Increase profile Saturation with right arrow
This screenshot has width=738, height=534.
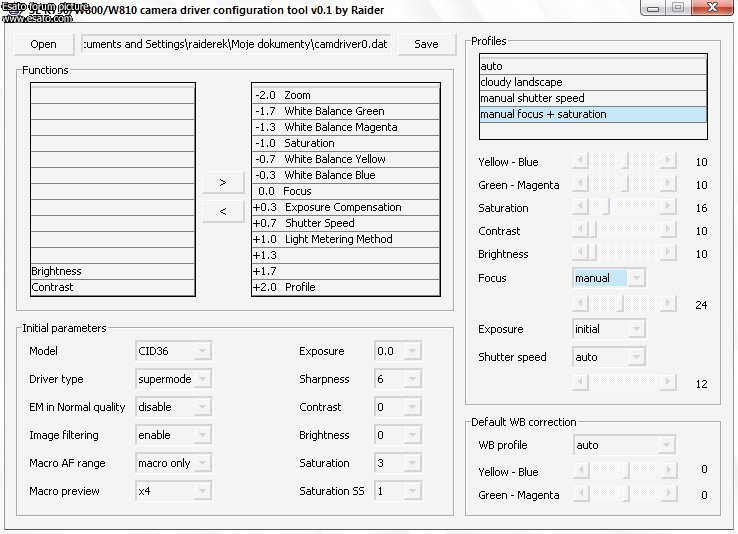pyautogui.click(x=668, y=207)
